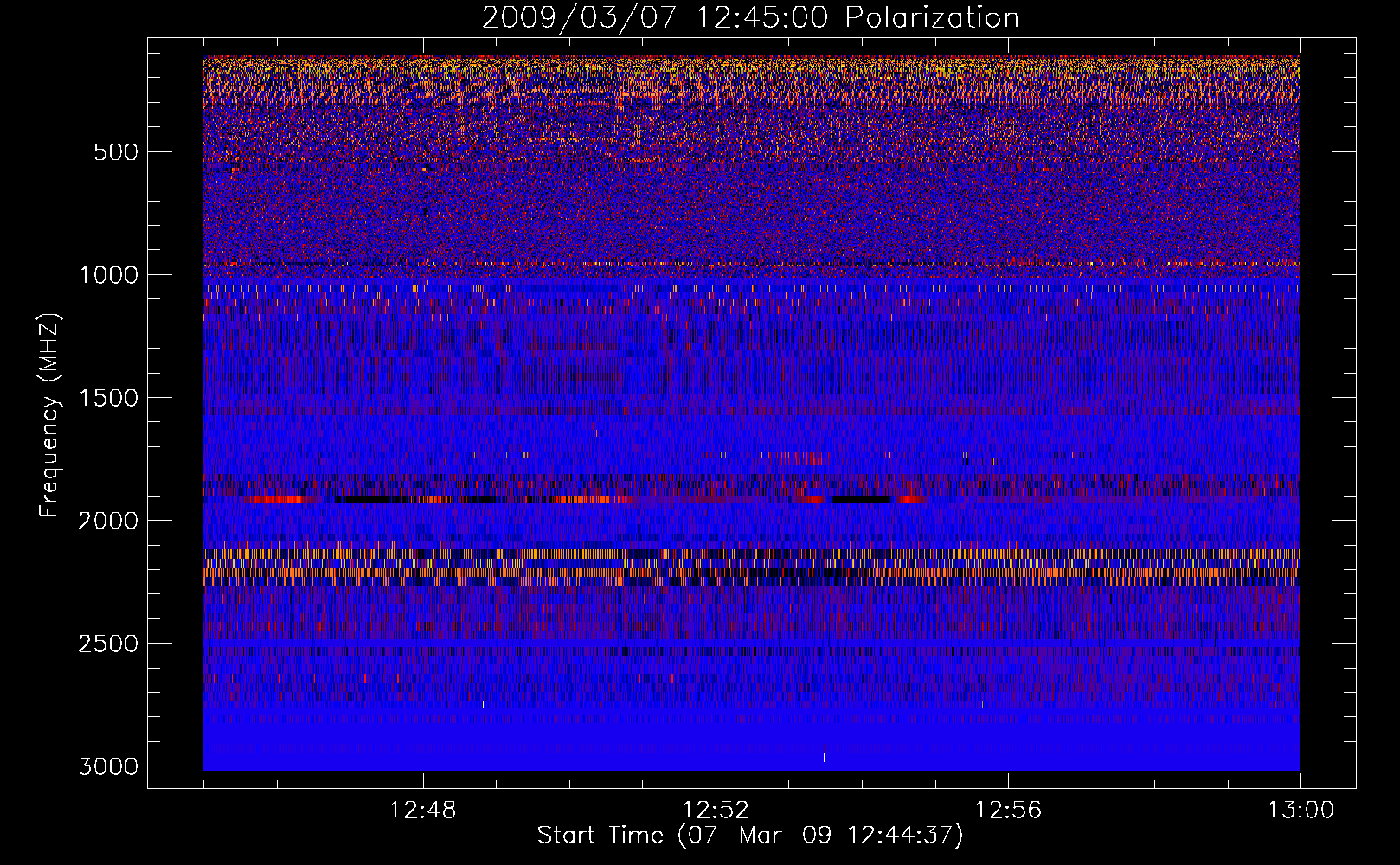Click the plot title "2009/03/07 12:45:00 Polarization"
The height and width of the screenshot is (865, 1400).
(x=750, y=18)
